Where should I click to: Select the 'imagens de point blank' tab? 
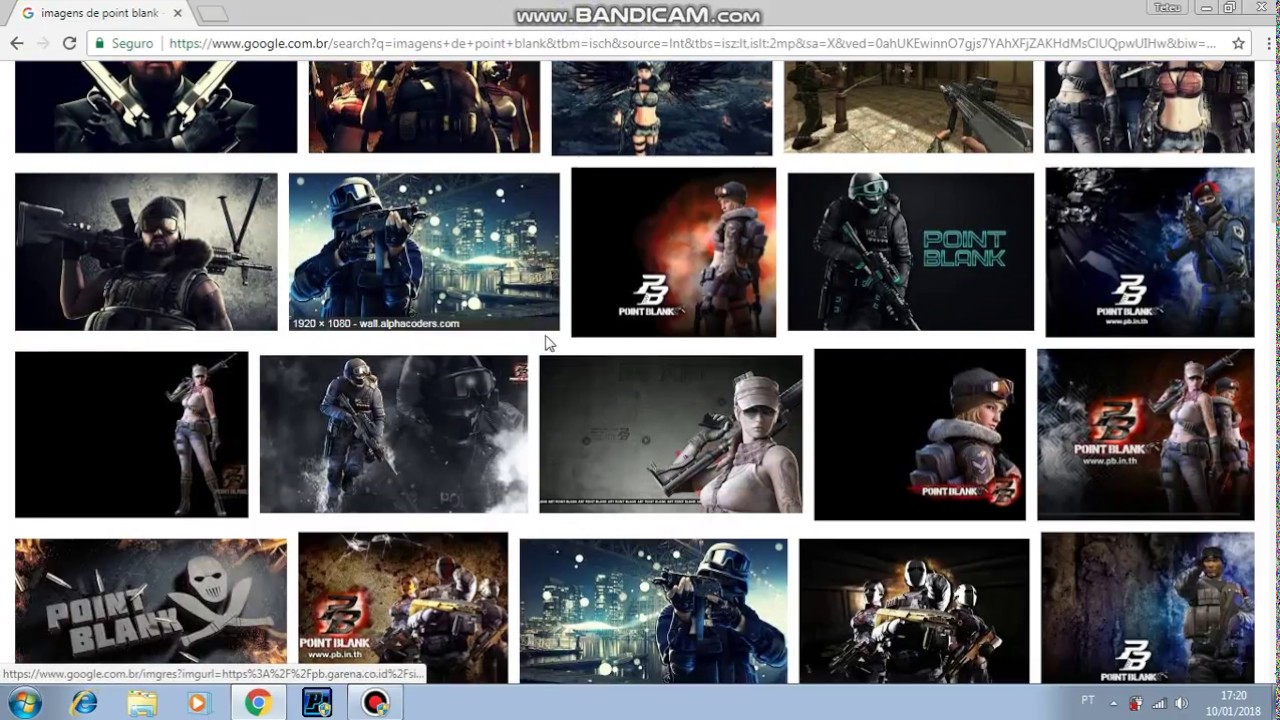pos(98,13)
